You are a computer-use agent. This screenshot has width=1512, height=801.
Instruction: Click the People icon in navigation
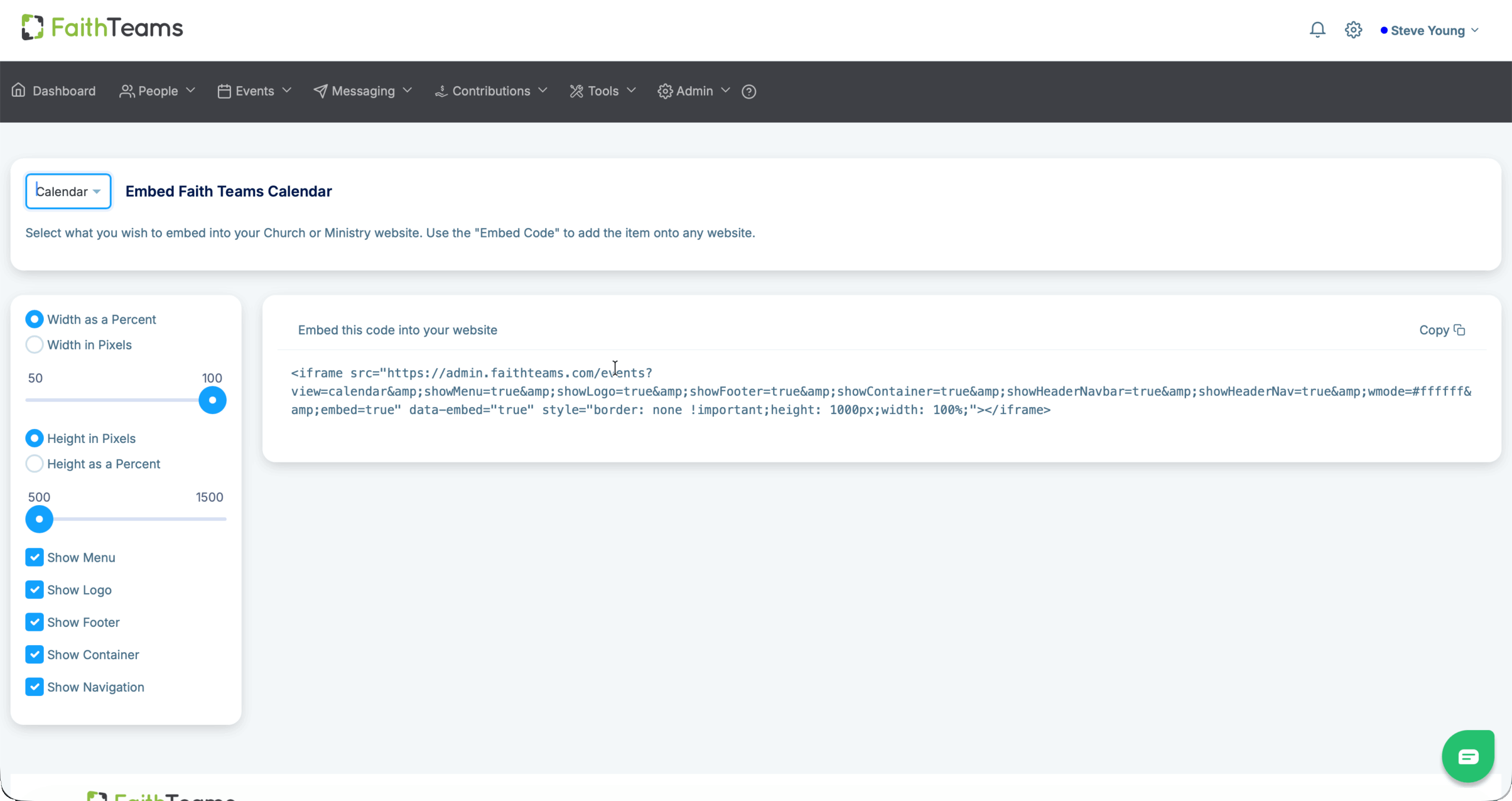pos(126,90)
